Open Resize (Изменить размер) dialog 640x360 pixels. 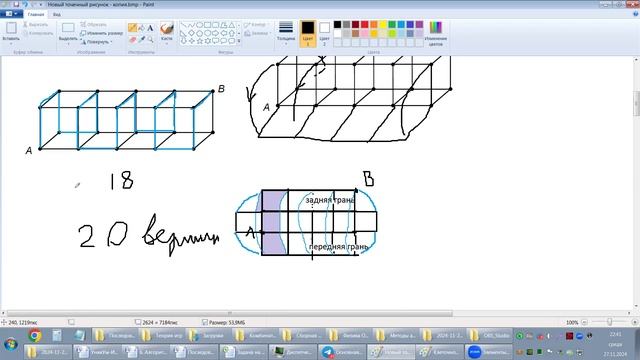102,33
